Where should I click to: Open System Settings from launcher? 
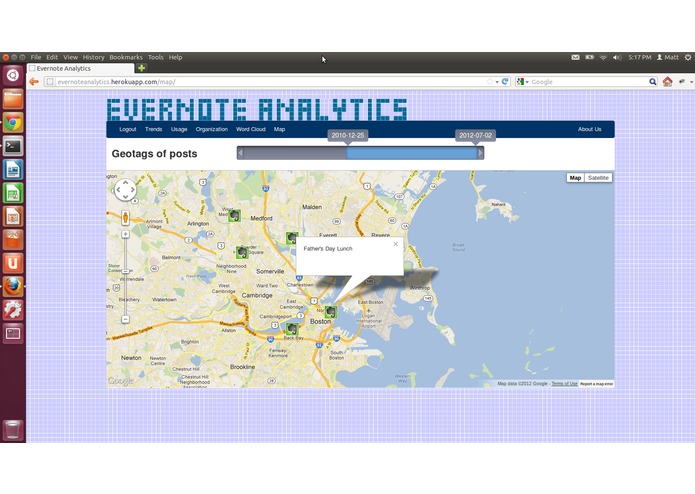[13, 310]
